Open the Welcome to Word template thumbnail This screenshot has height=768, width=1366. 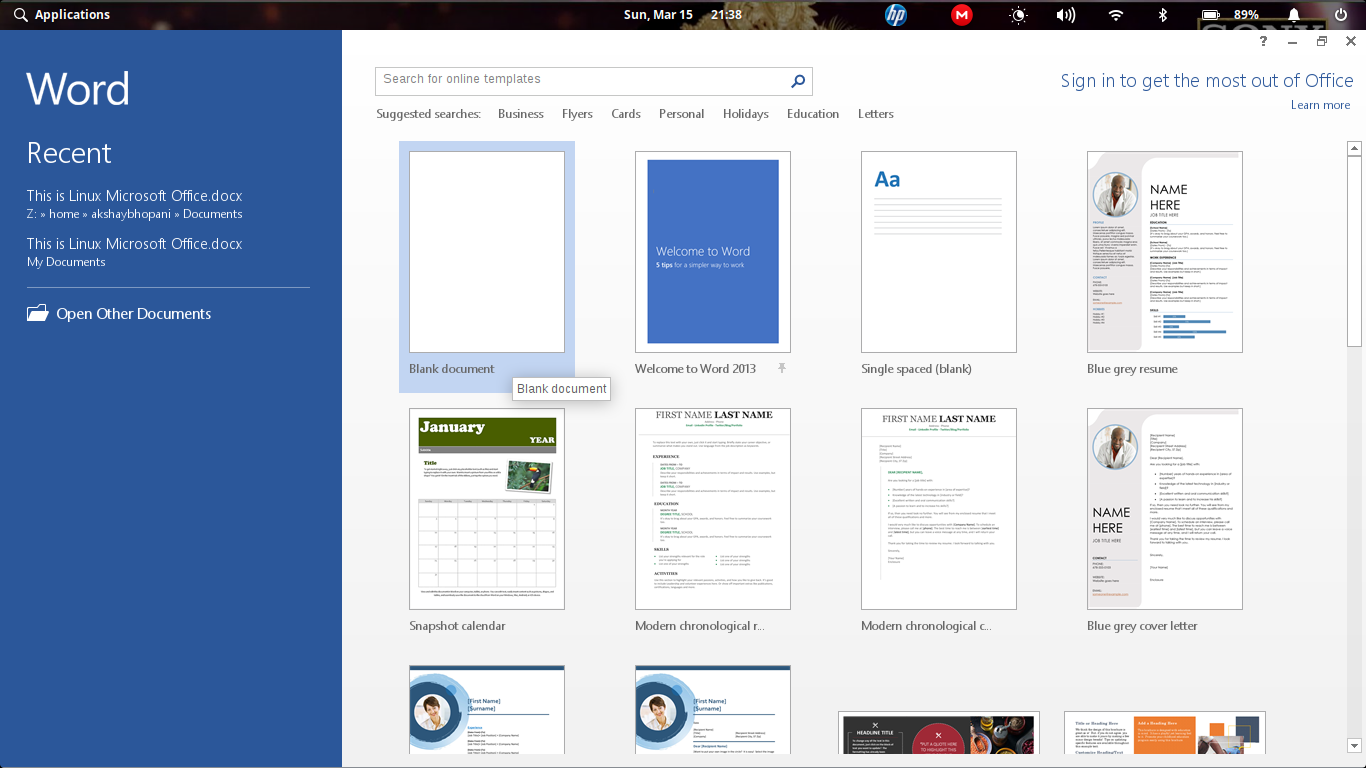point(713,252)
